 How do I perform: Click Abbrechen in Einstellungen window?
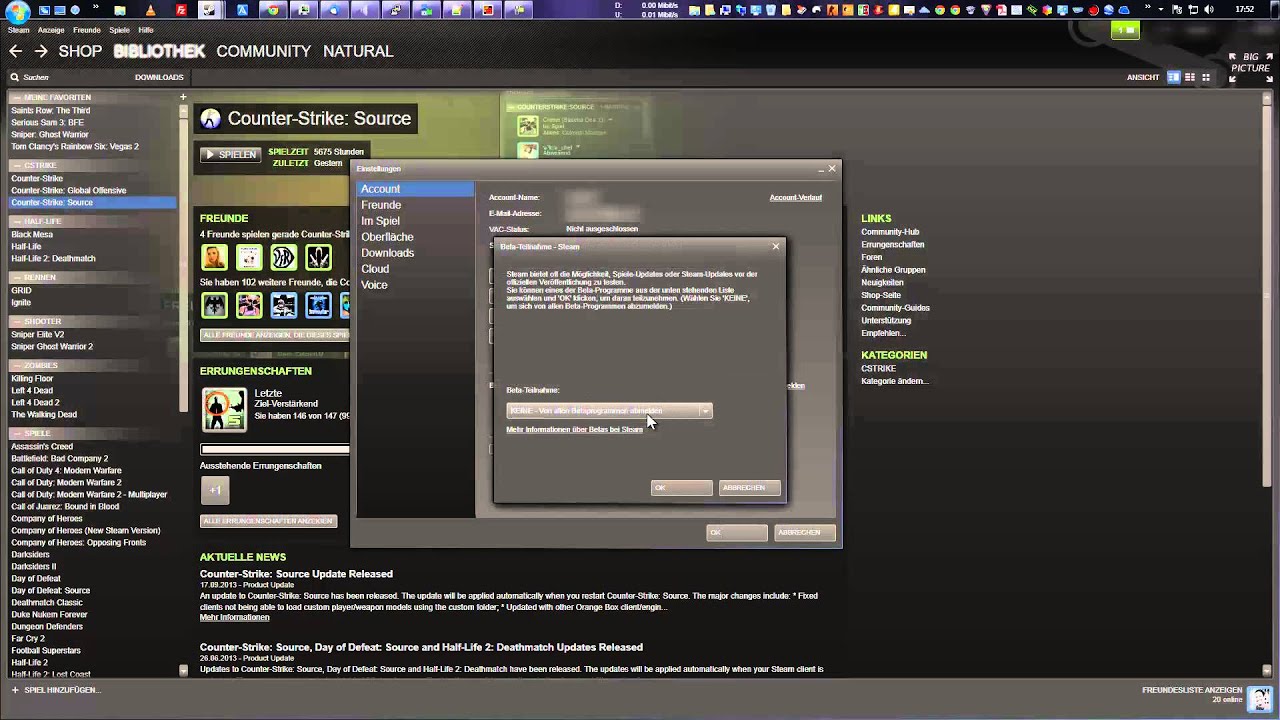click(804, 533)
